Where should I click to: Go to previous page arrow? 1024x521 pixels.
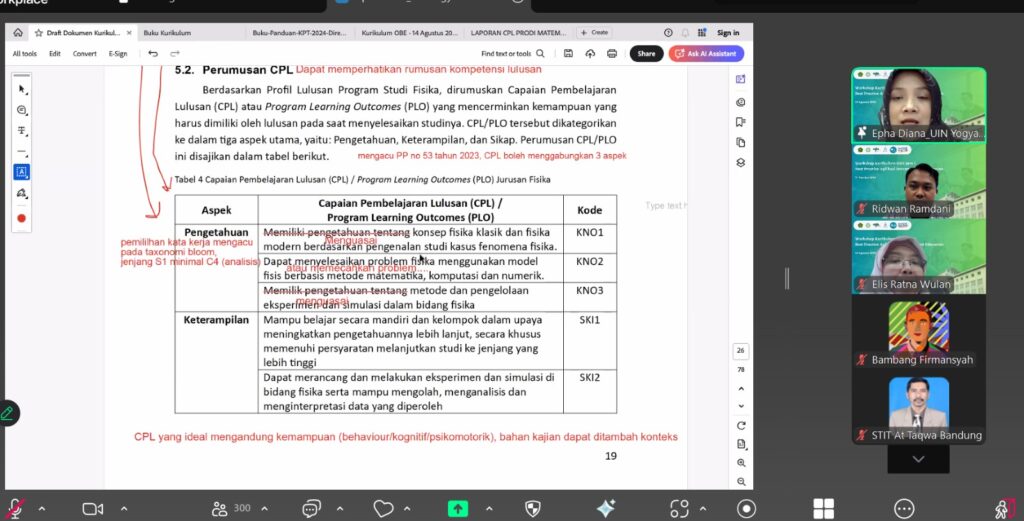click(x=741, y=388)
